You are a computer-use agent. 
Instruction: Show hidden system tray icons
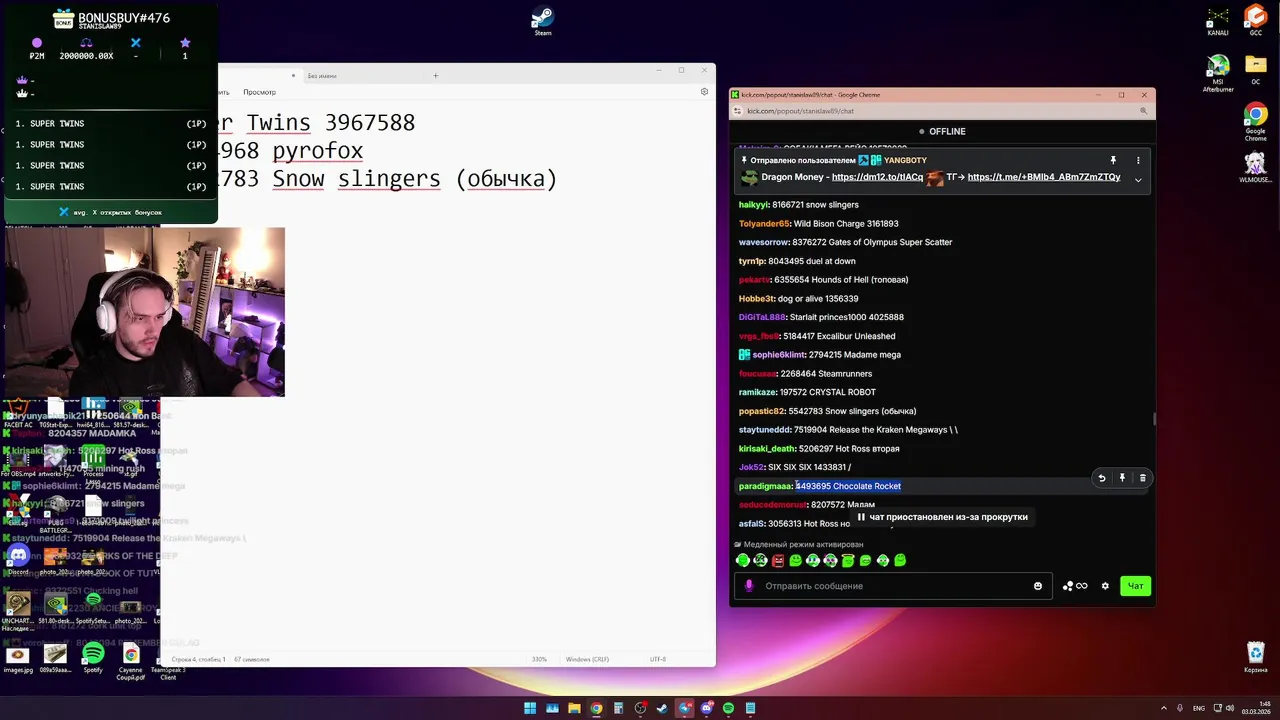click(1162, 708)
